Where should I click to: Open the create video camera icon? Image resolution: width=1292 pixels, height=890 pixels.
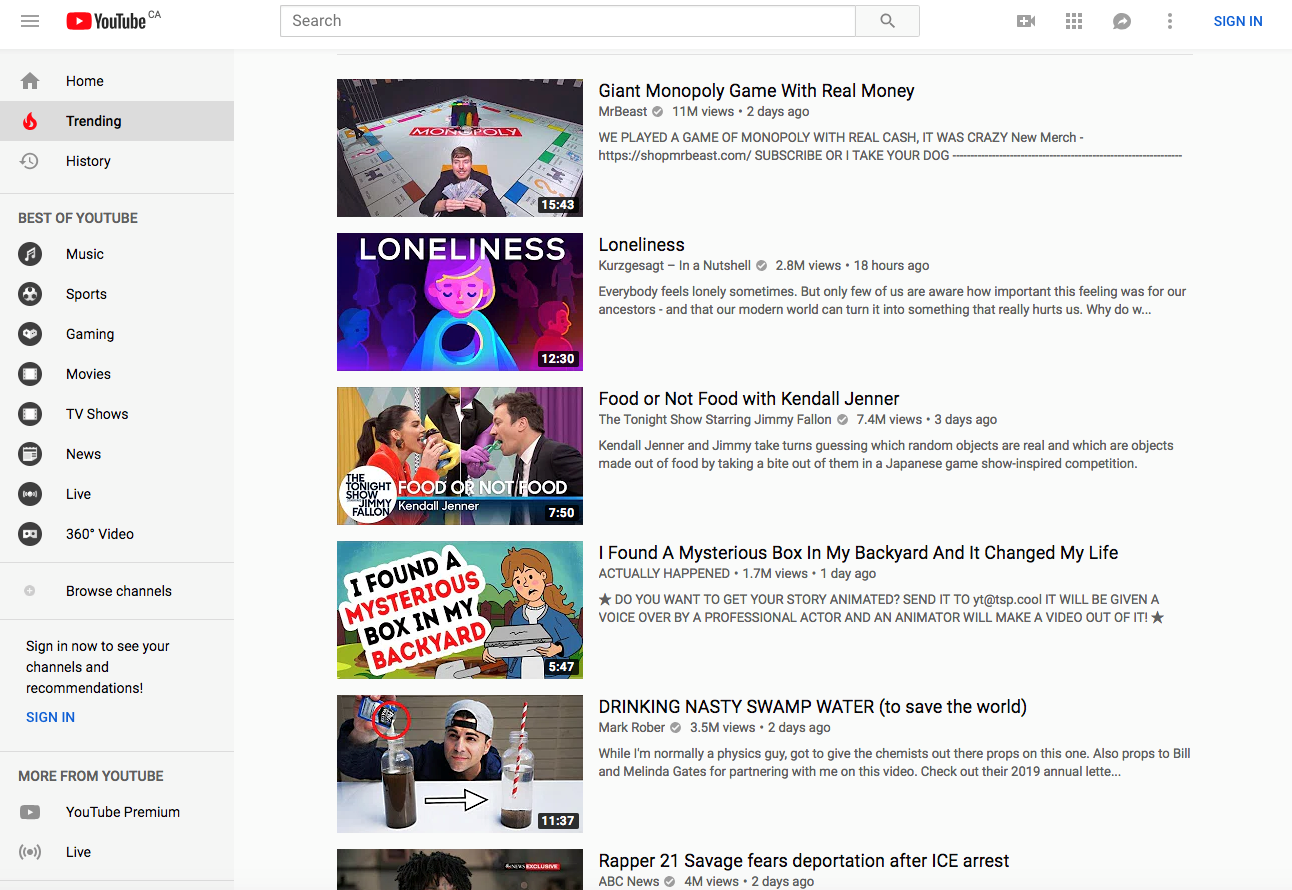tap(1026, 21)
